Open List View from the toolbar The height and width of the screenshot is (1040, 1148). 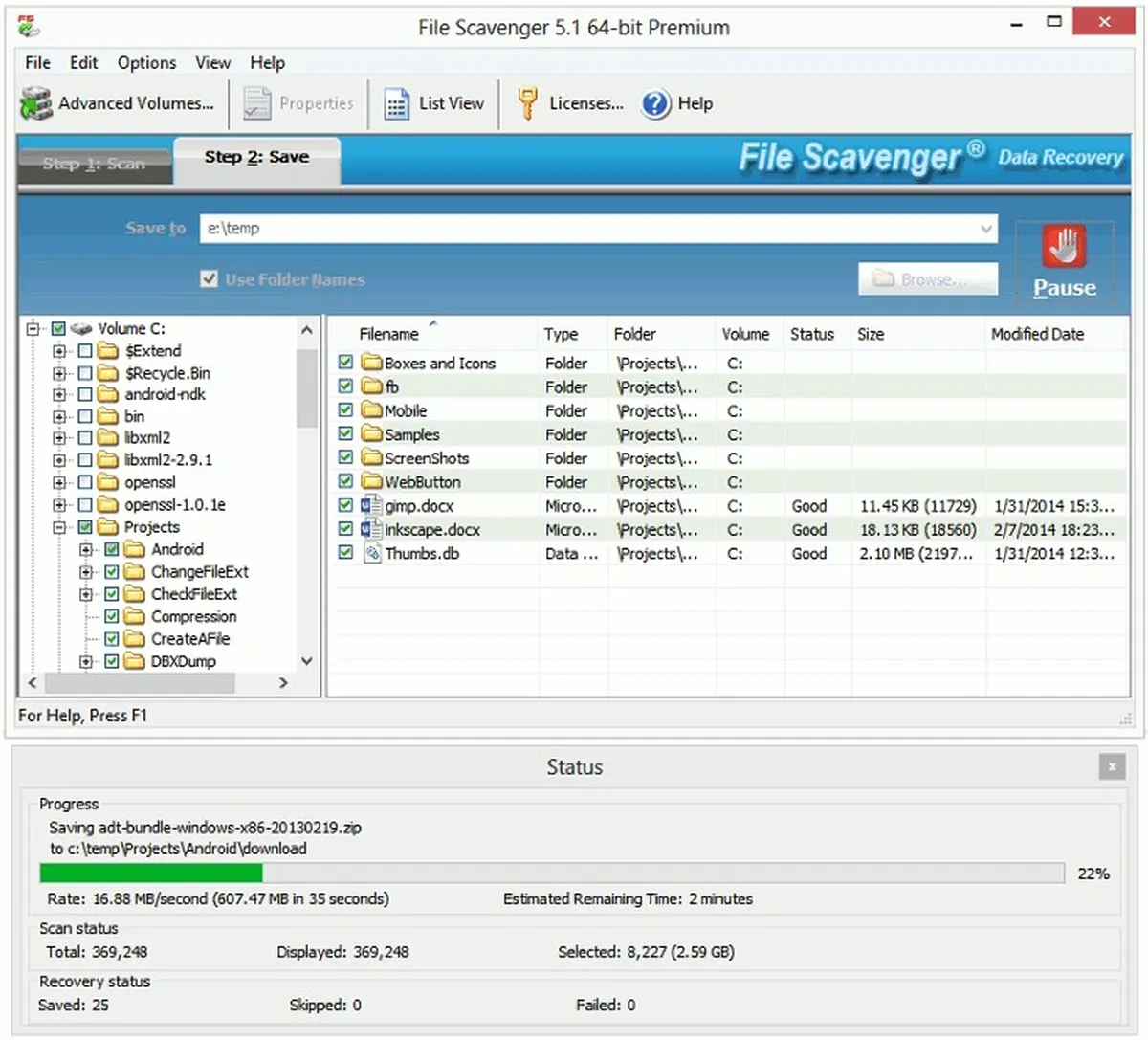396,103
